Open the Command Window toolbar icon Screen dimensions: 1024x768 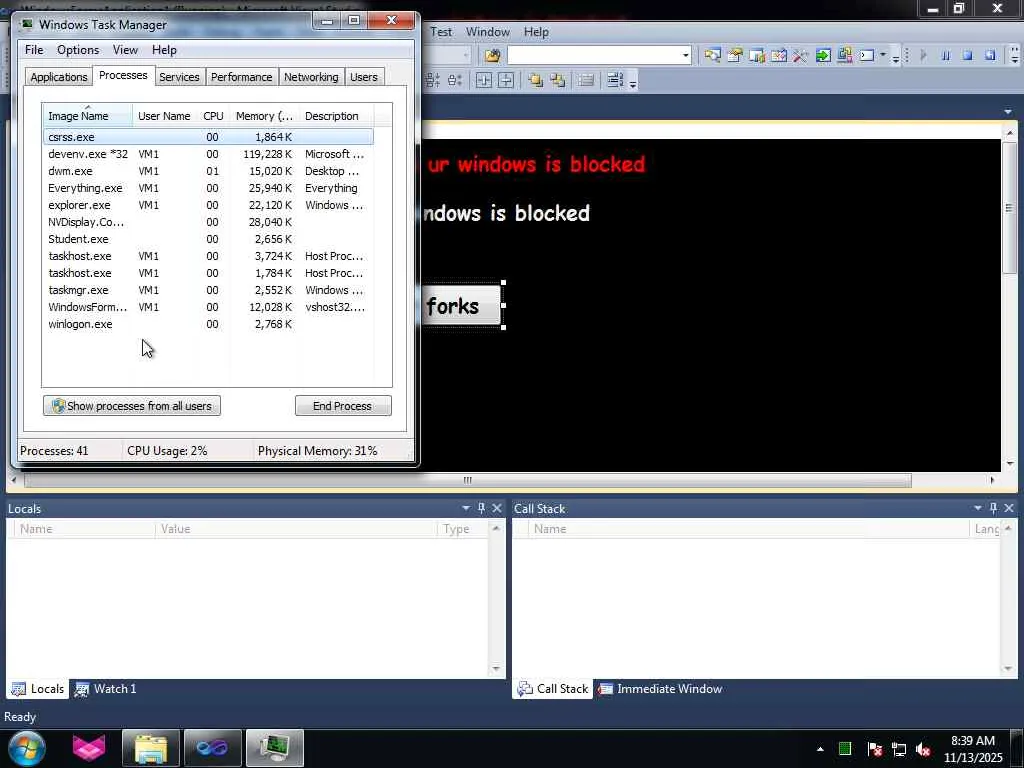pyautogui.click(x=867, y=56)
